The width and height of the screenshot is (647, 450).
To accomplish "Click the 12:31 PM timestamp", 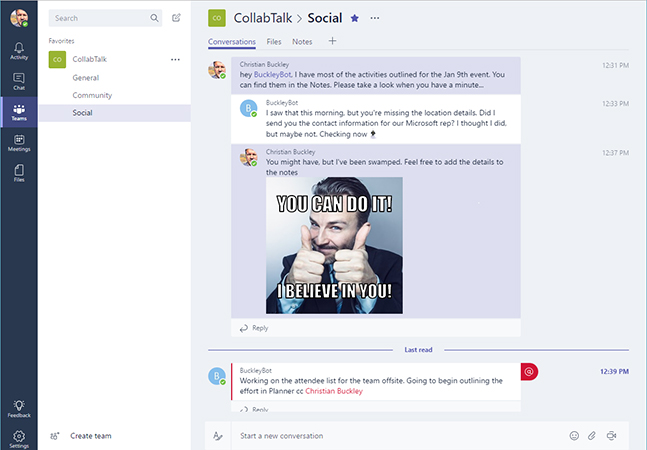I will 615,65.
